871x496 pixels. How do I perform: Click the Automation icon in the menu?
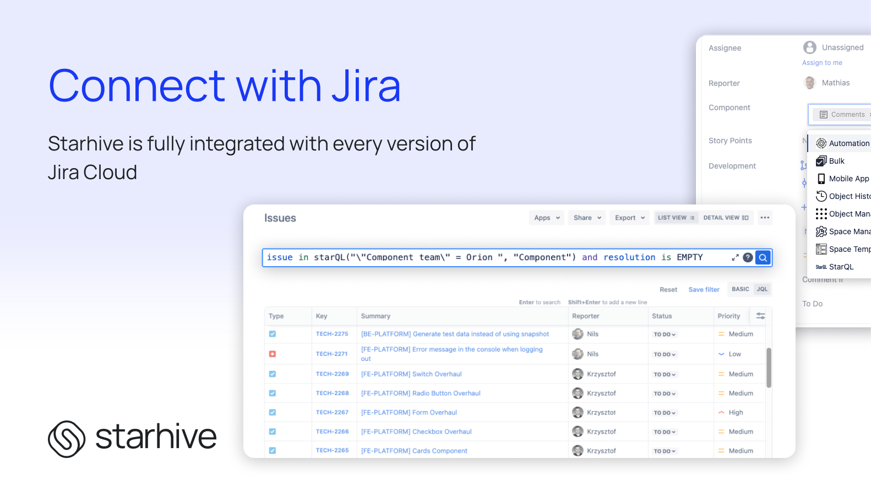821,143
